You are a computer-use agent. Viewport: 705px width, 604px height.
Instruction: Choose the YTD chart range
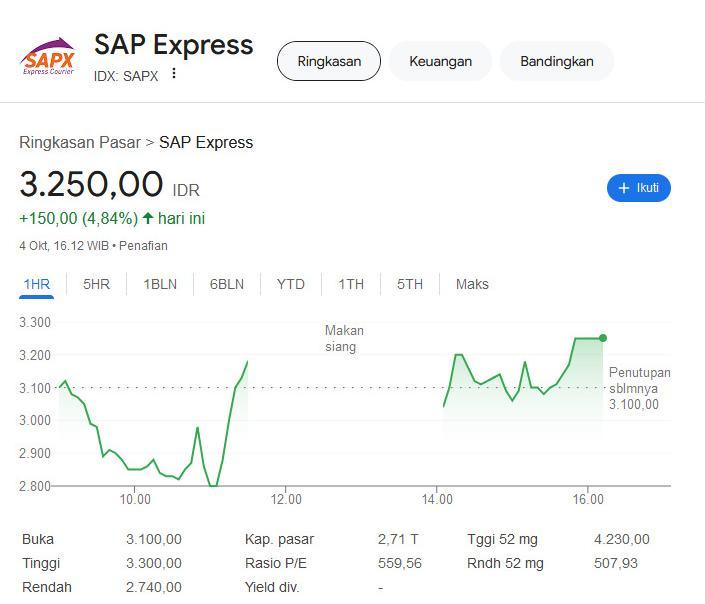point(290,284)
